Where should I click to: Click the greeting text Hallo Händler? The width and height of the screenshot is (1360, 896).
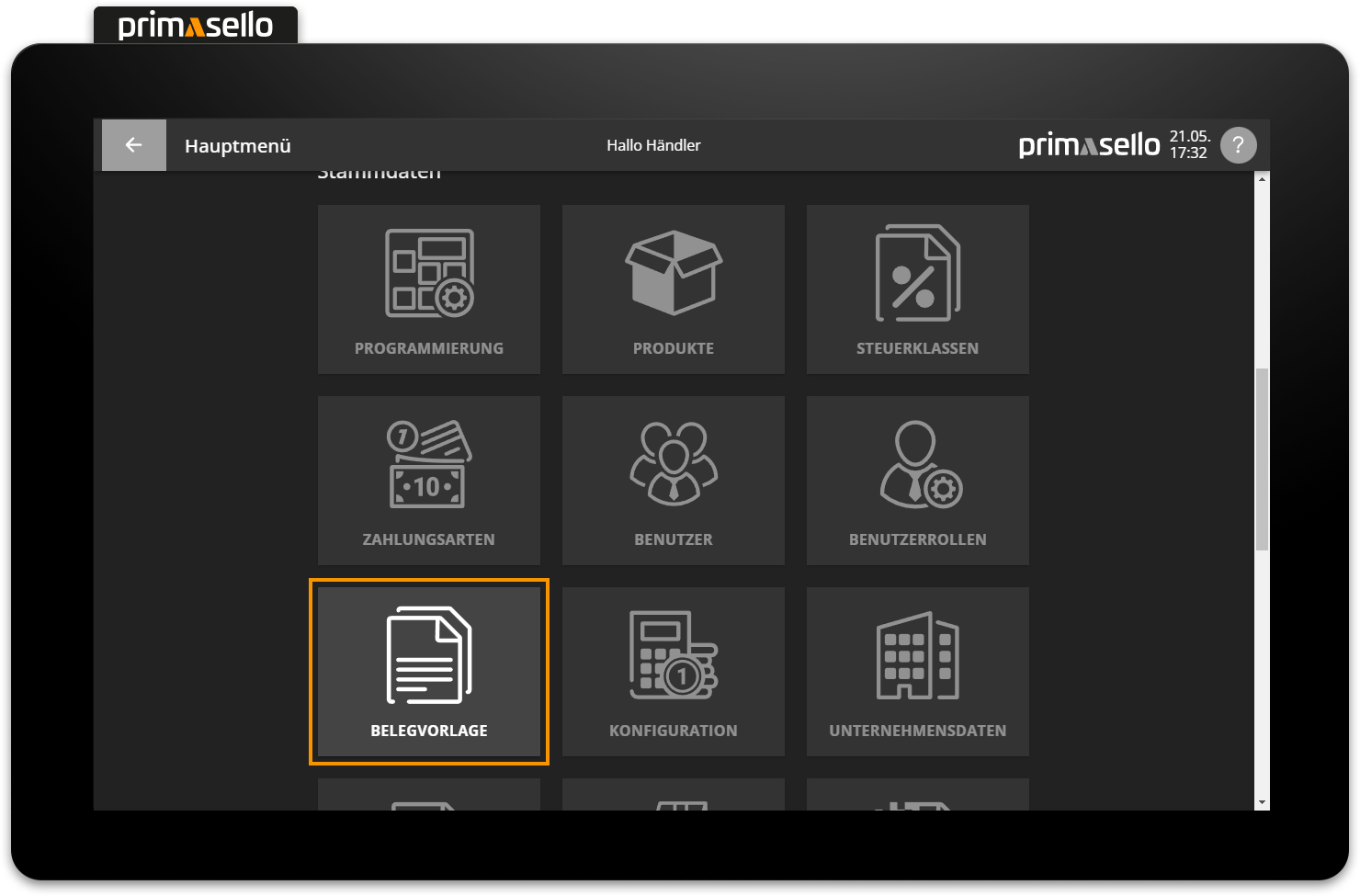[x=652, y=144]
